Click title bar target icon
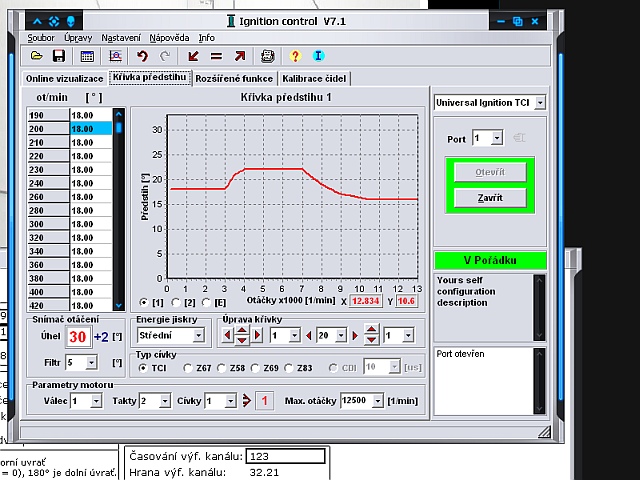Image resolution: width=640 pixels, height=480 pixels. point(54,21)
